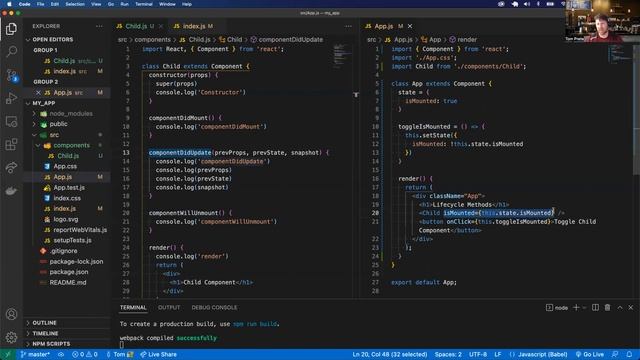This screenshot has height=360, width=640.
Task: Switch to the Output panel tab
Action: [x=169, y=307]
